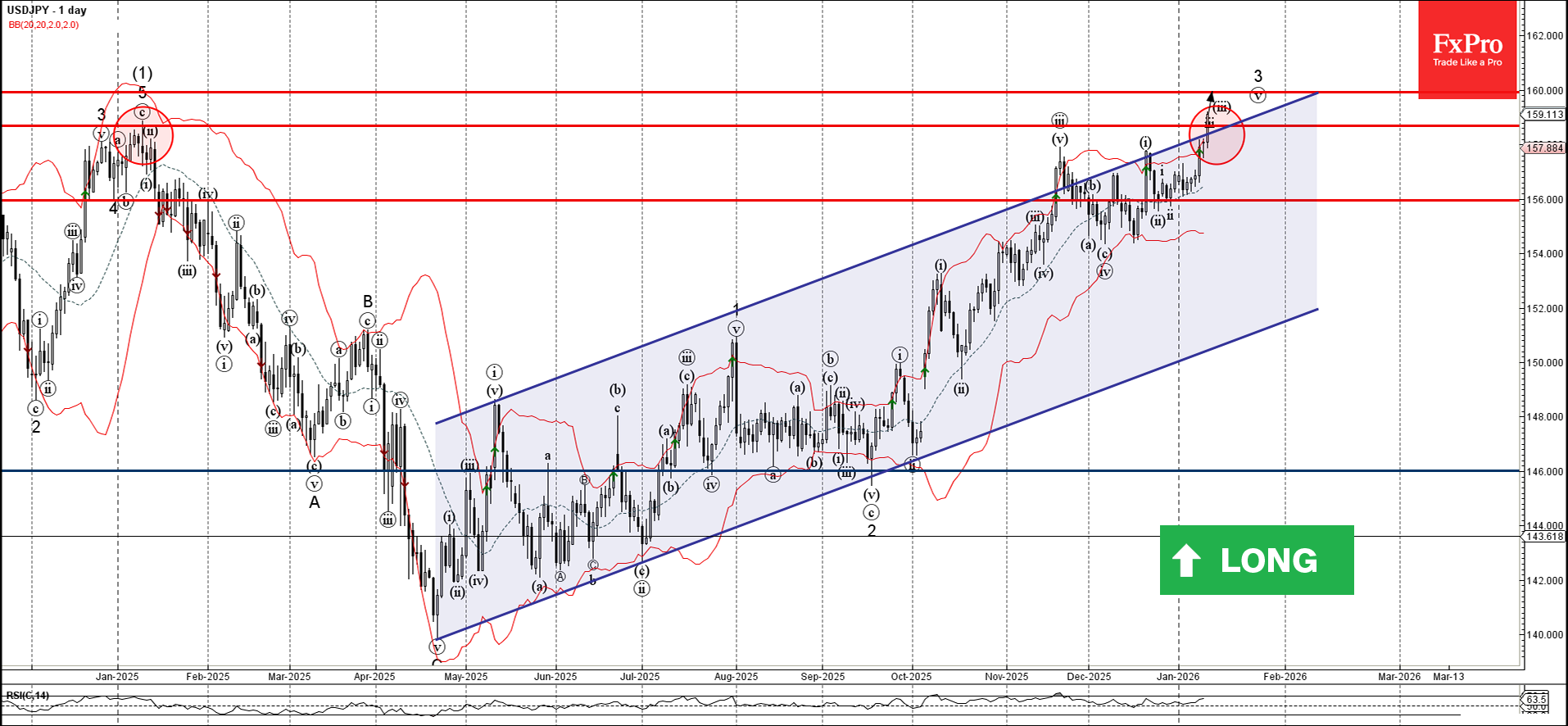1568x726 pixels.
Task: Click the Aug-2025 date axis label
Action: pyautogui.click(x=736, y=677)
